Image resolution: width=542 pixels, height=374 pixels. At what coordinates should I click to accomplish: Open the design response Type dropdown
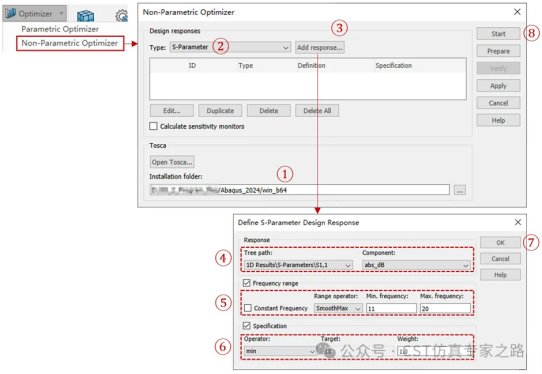[x=230, y=47]
